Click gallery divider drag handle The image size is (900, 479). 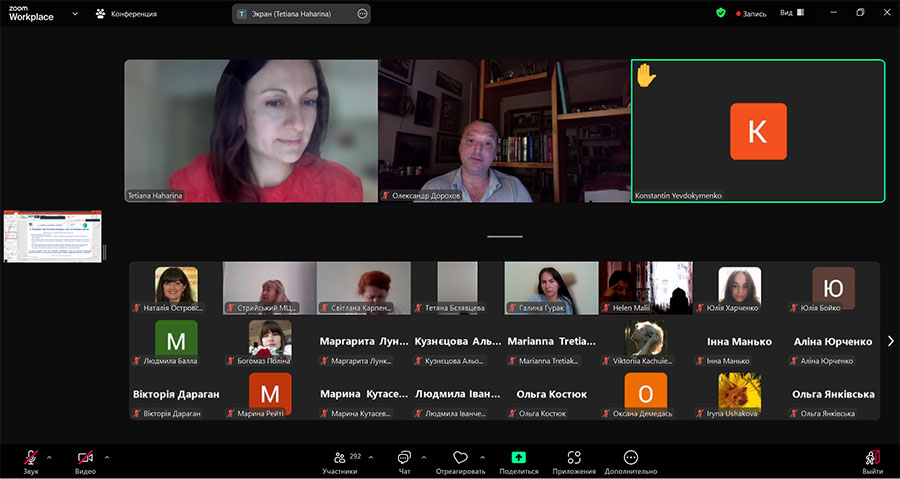coord(505,236)
